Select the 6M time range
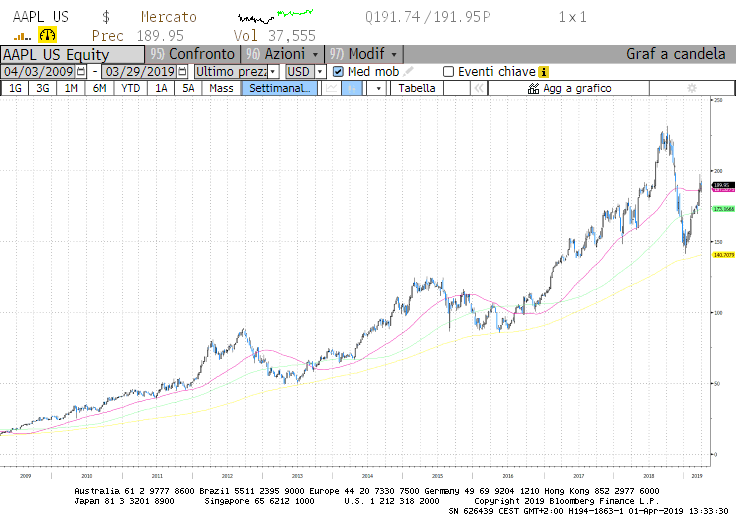Image resolution: width=736 pixels, height=530 pixels. click(100, 88)
